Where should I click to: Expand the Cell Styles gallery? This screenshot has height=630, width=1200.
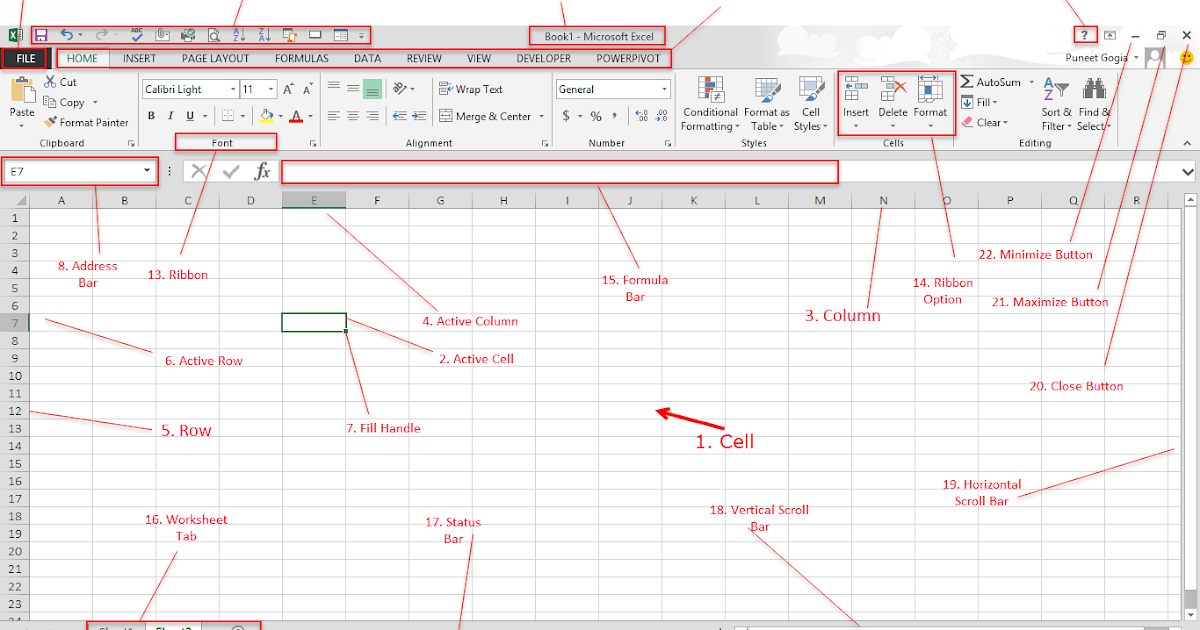pyautogui.click(x=811, y=103)
